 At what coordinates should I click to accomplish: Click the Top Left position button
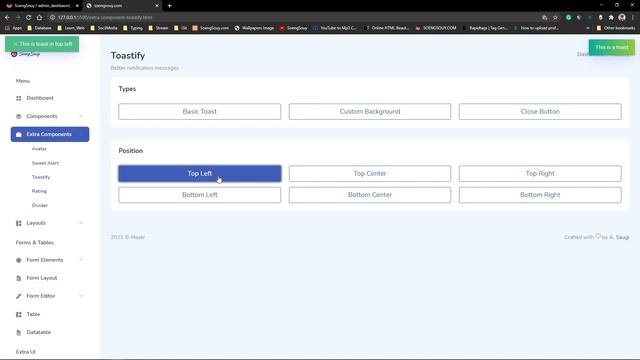pos(200,173)
